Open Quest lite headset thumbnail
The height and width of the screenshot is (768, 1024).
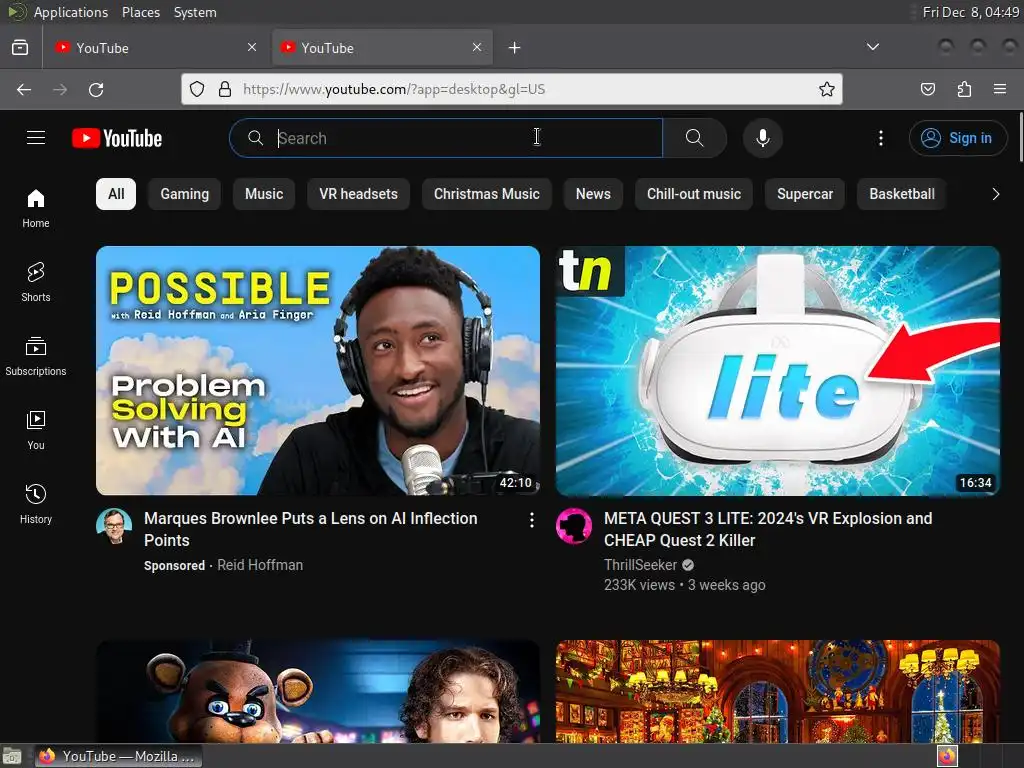pyautogui.click(x=778, y=370)
